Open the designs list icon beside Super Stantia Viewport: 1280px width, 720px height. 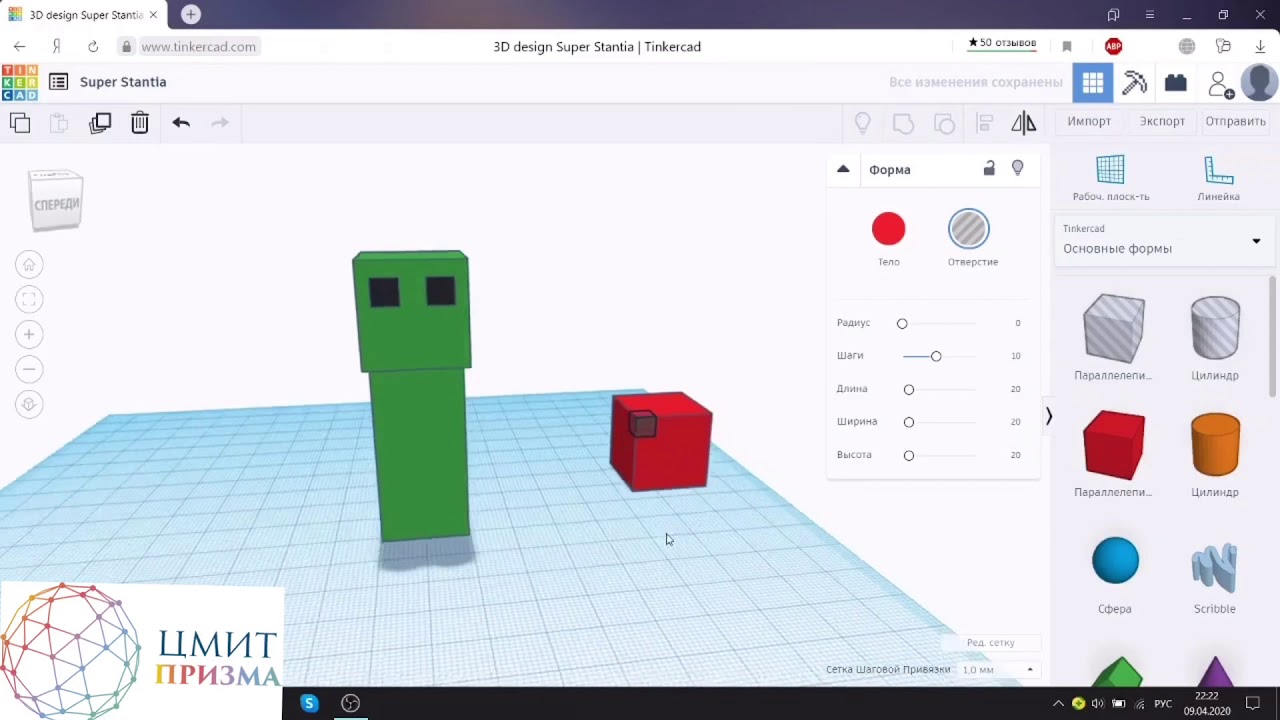point(58,82)
